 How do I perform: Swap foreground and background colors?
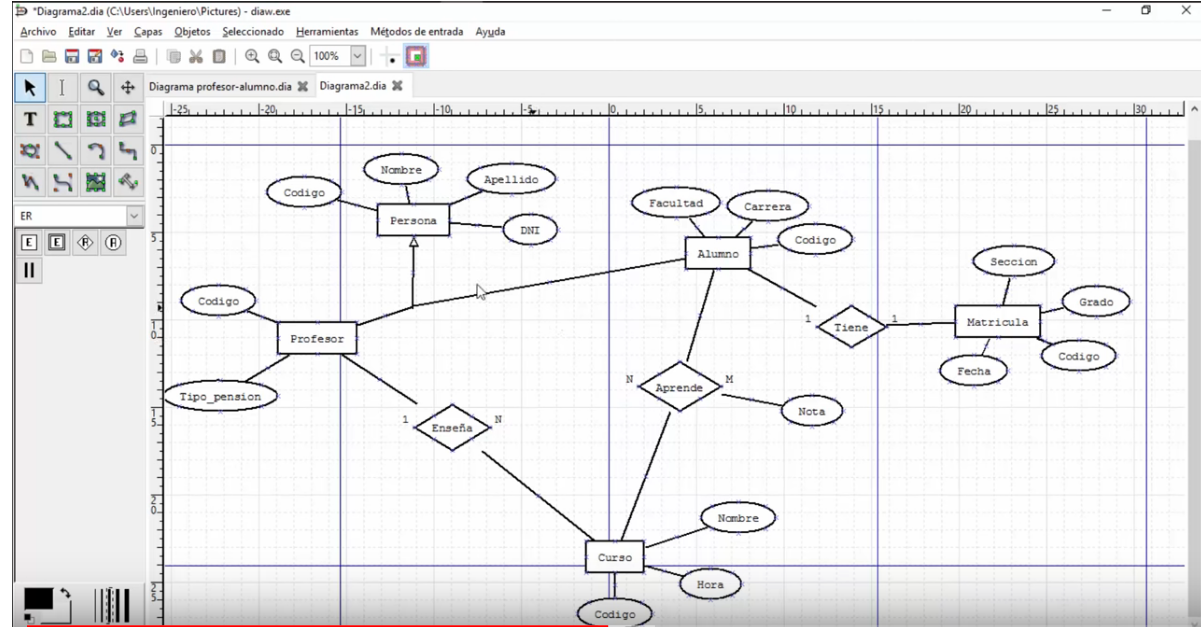(x=66, y=593)
